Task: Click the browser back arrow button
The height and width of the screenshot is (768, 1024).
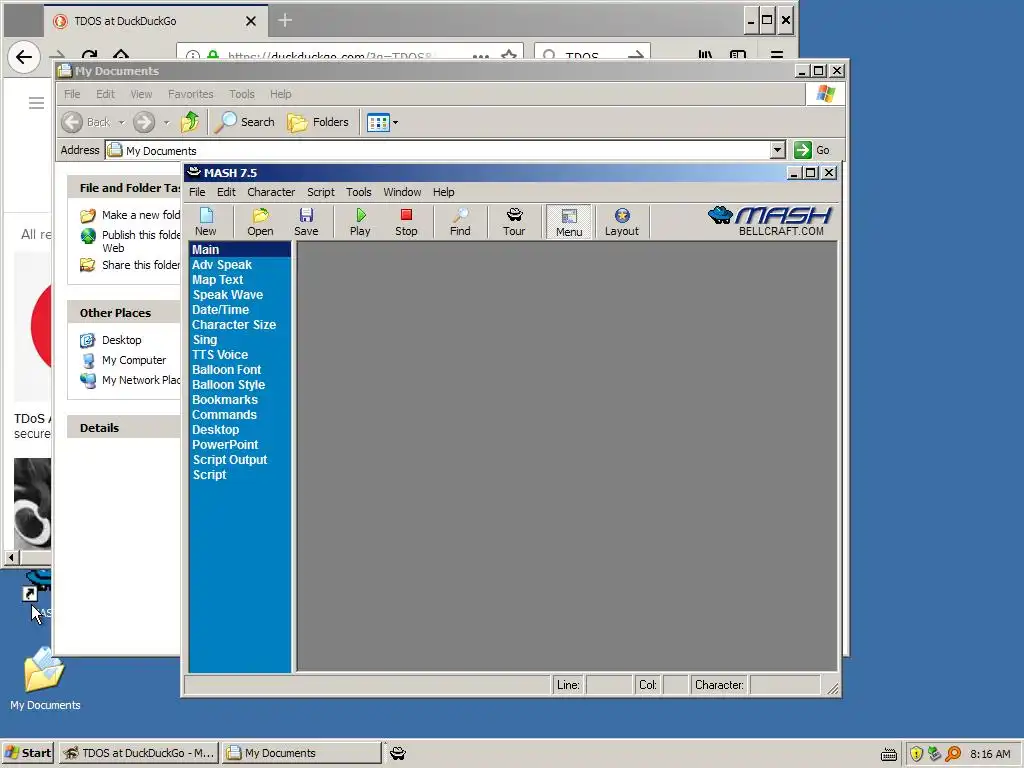Action: [24, 57]
